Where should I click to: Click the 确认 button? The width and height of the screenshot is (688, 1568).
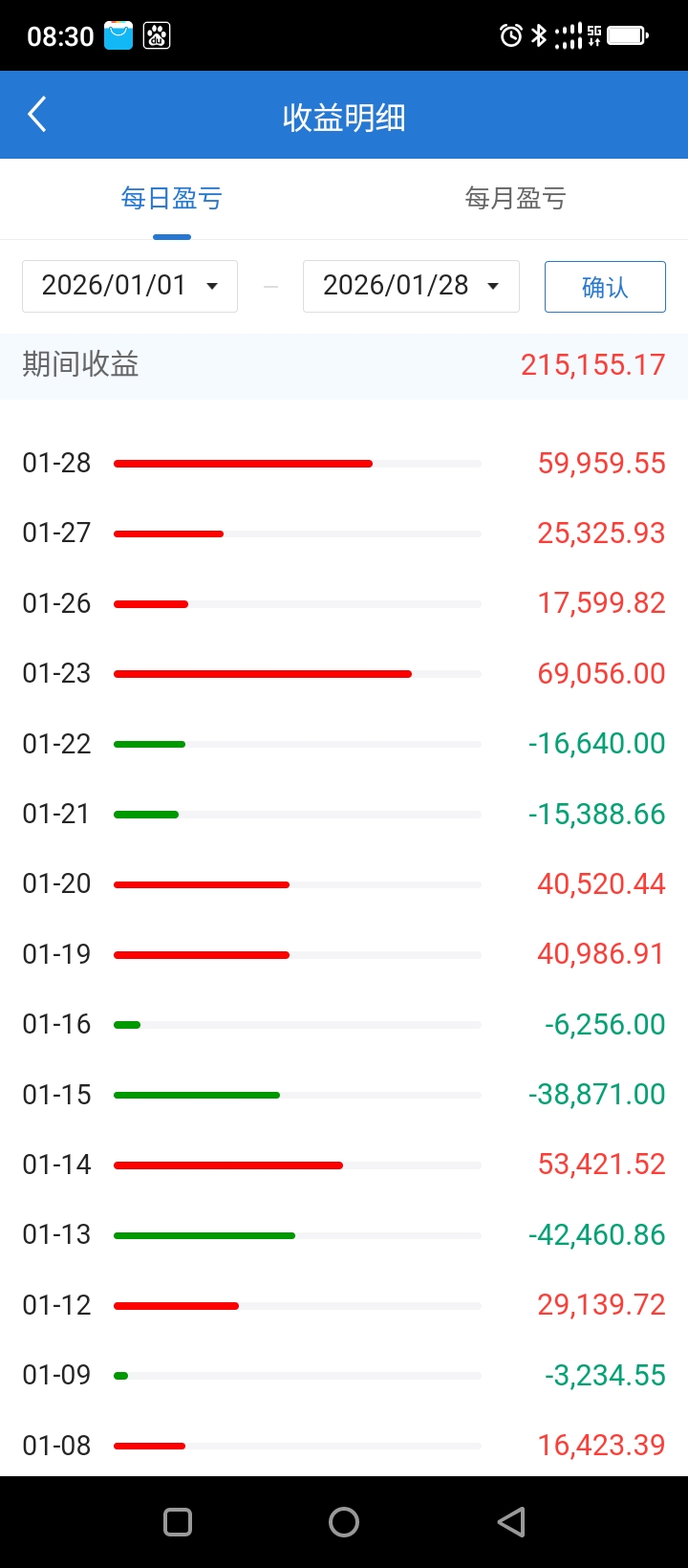pos(605,287)
